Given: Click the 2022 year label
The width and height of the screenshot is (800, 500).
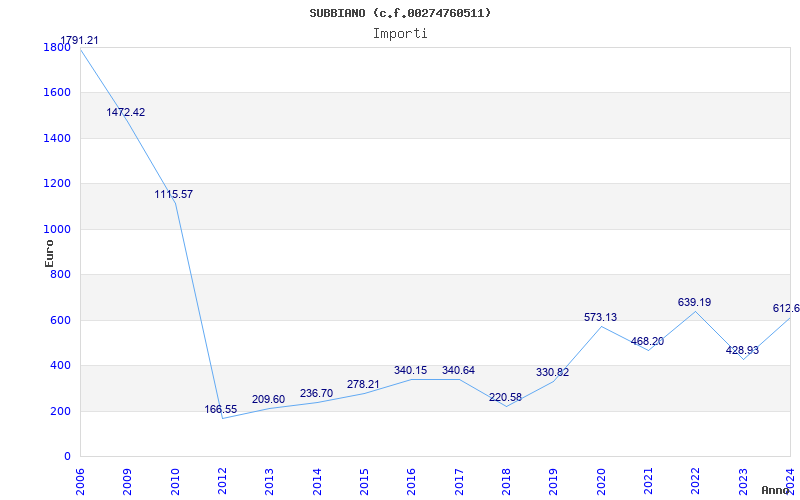Looking at the screenshot, I should click(695, 482).
